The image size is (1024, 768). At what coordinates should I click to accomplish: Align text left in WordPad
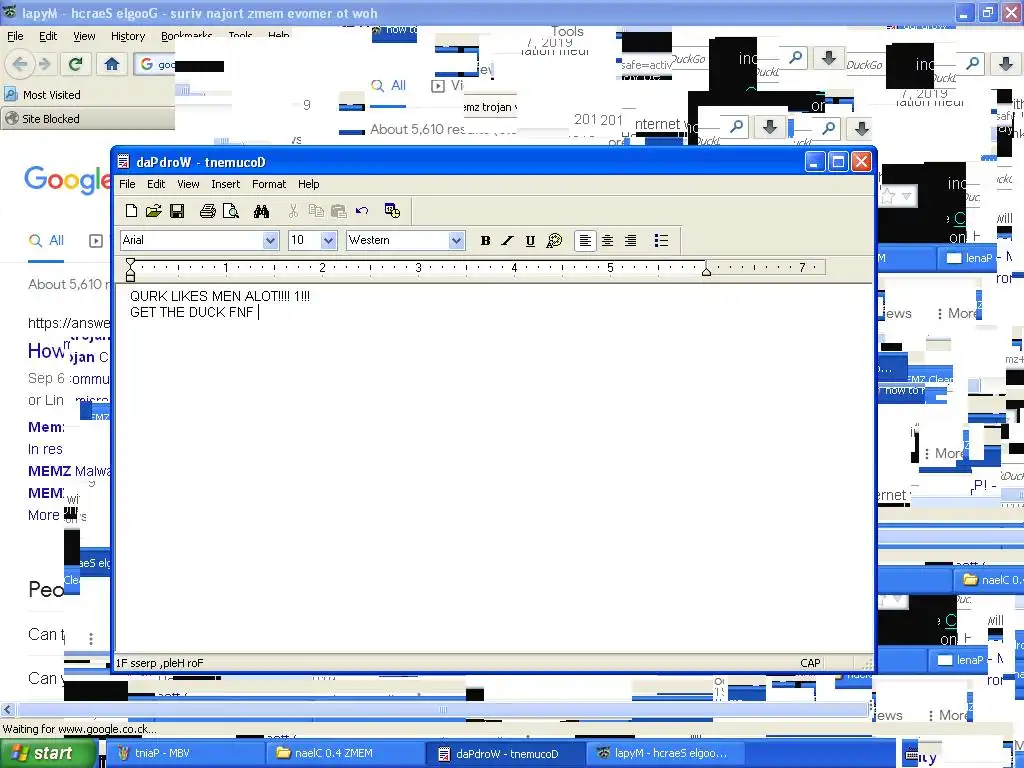pos(585,240)
